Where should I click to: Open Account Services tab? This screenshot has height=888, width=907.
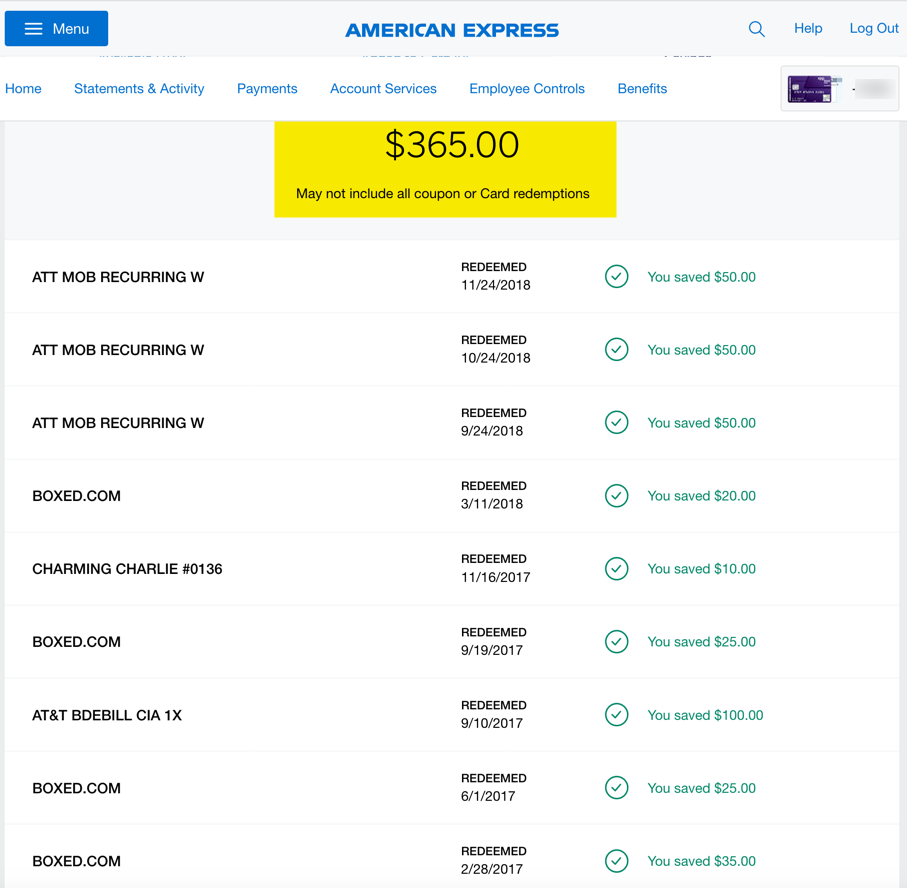coord(383,89)
